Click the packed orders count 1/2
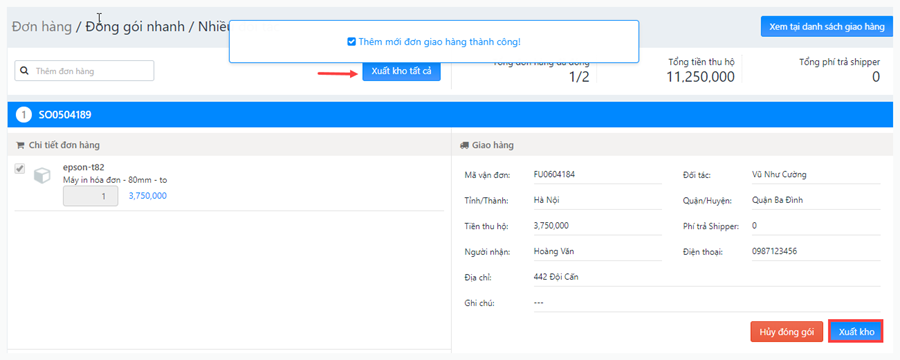The height and width of the screenshot is (360, 900). point(579,77)
